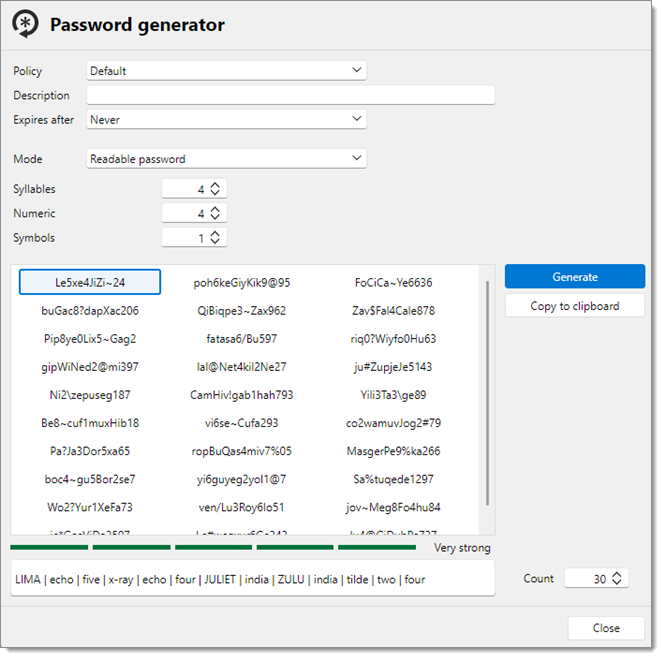Select password poh6keGiyKik9@95
The image size is (662, 658).
click(241, 282)
